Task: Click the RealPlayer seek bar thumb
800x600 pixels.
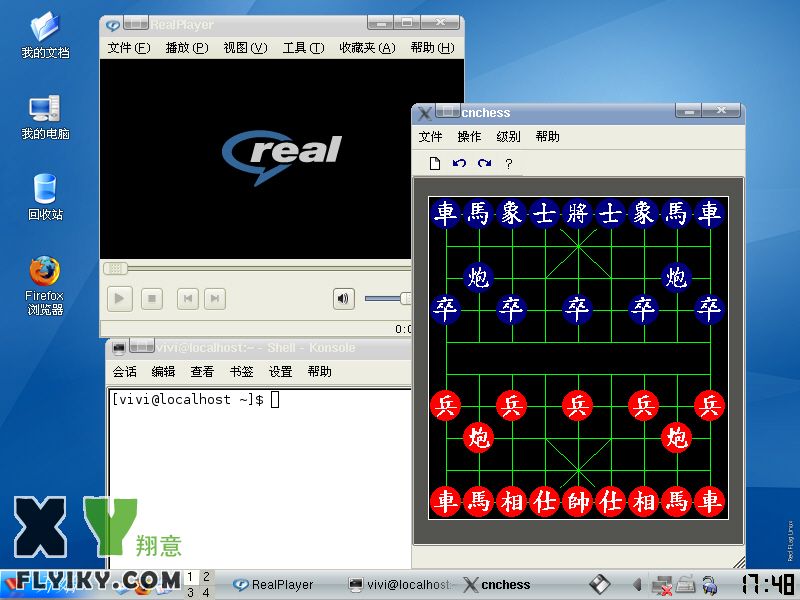Action: 115,268
